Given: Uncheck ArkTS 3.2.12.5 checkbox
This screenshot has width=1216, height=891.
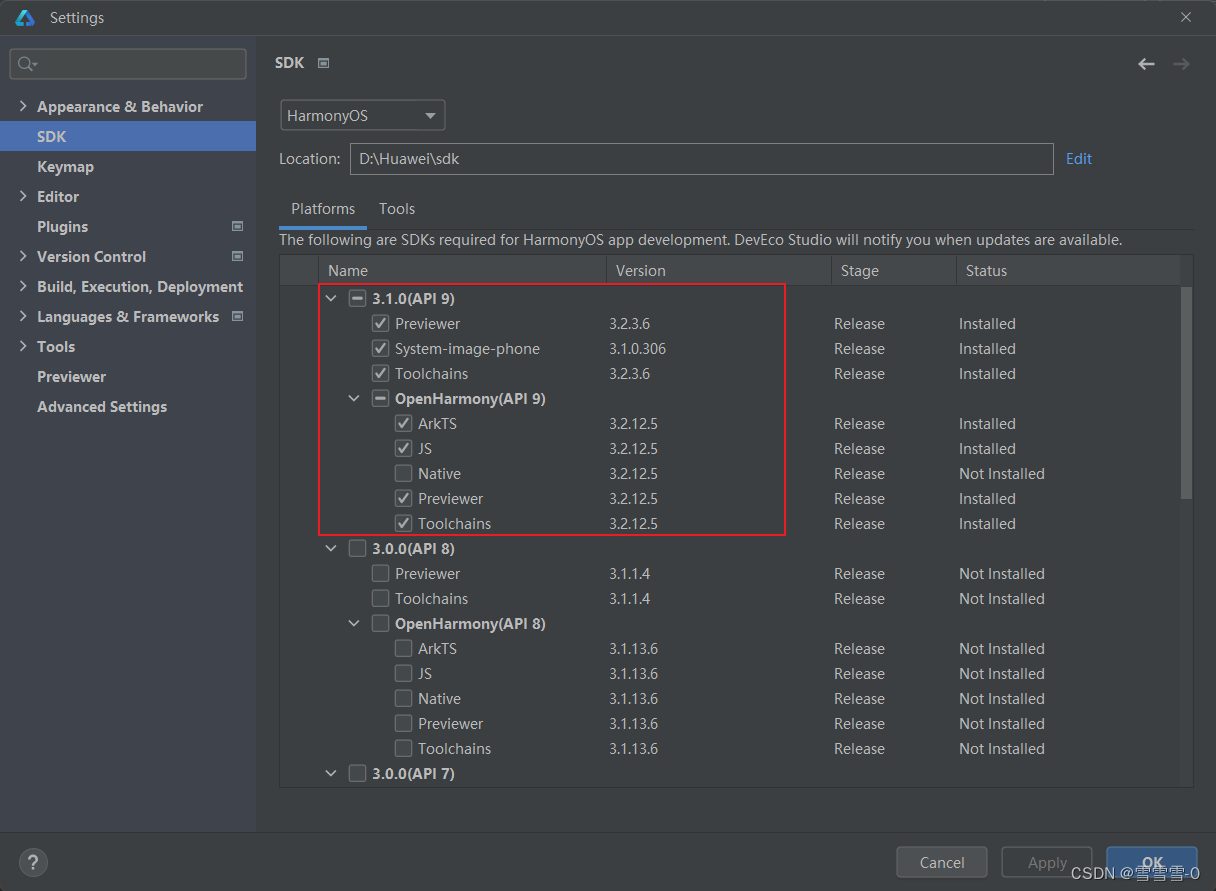Looking at the screenshot, I should click(x=403, y=423).
